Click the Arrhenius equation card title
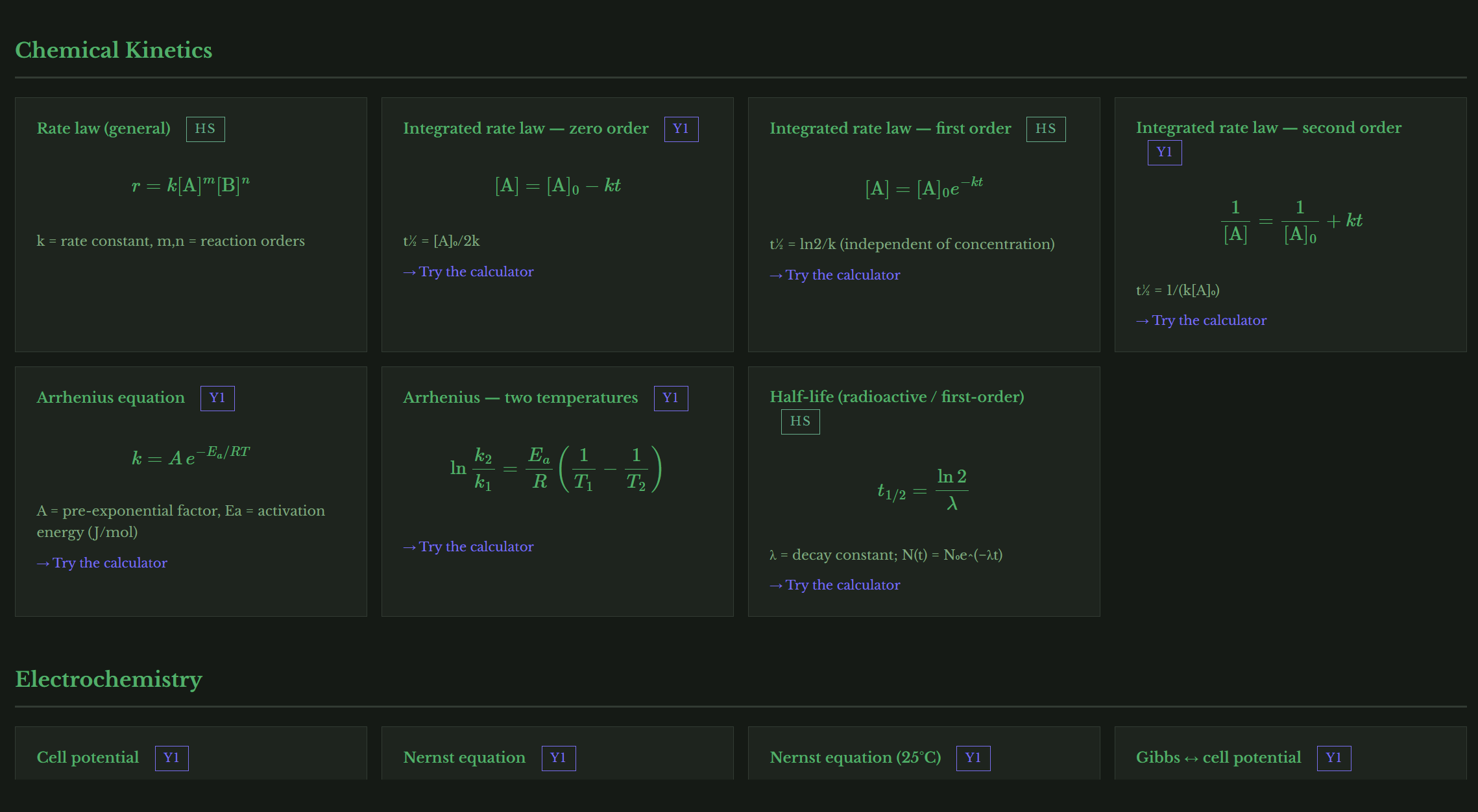The height and width of the screenshot is (812, 1478). (x=111, y=398)
